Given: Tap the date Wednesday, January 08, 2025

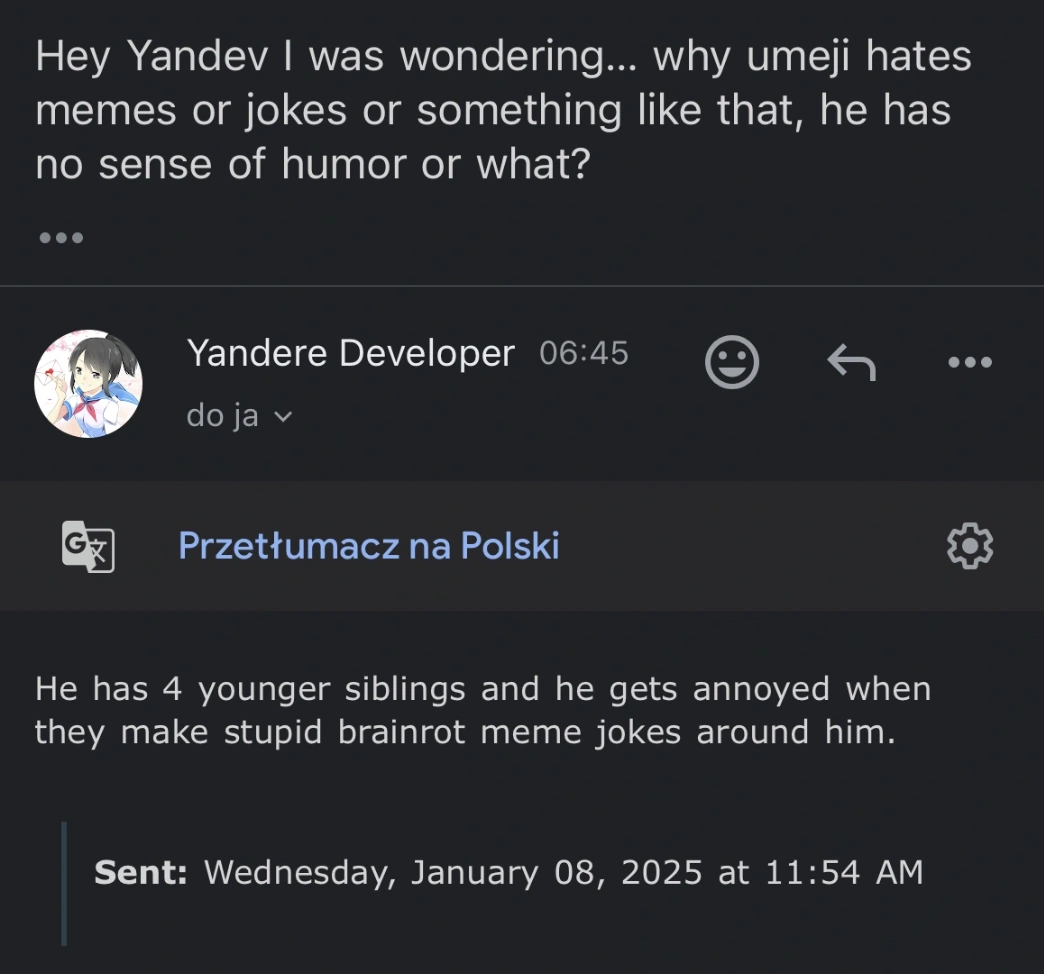Looking at the screenshot, I should tap(455, 872).
